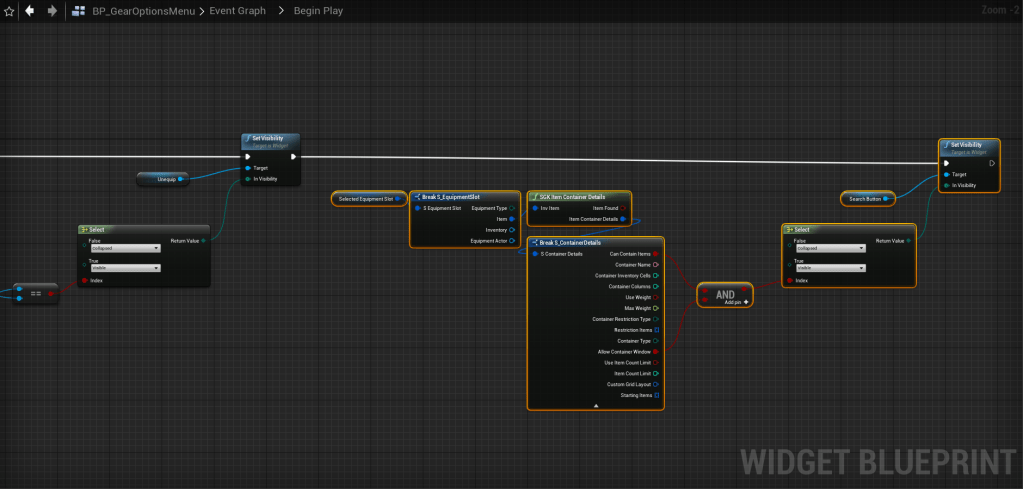
Task: Select the Search Button variable node
Action: click(x=867, y=199)
